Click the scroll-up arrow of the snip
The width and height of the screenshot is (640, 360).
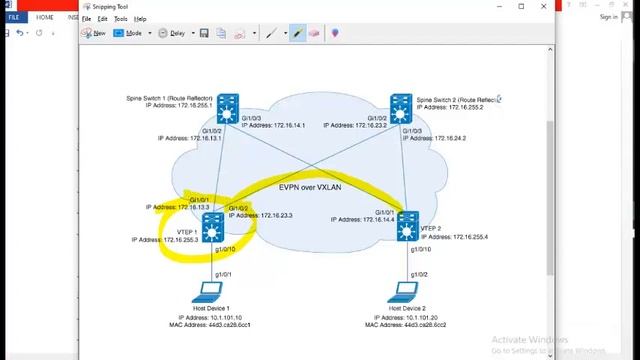(x=550, y=49)
